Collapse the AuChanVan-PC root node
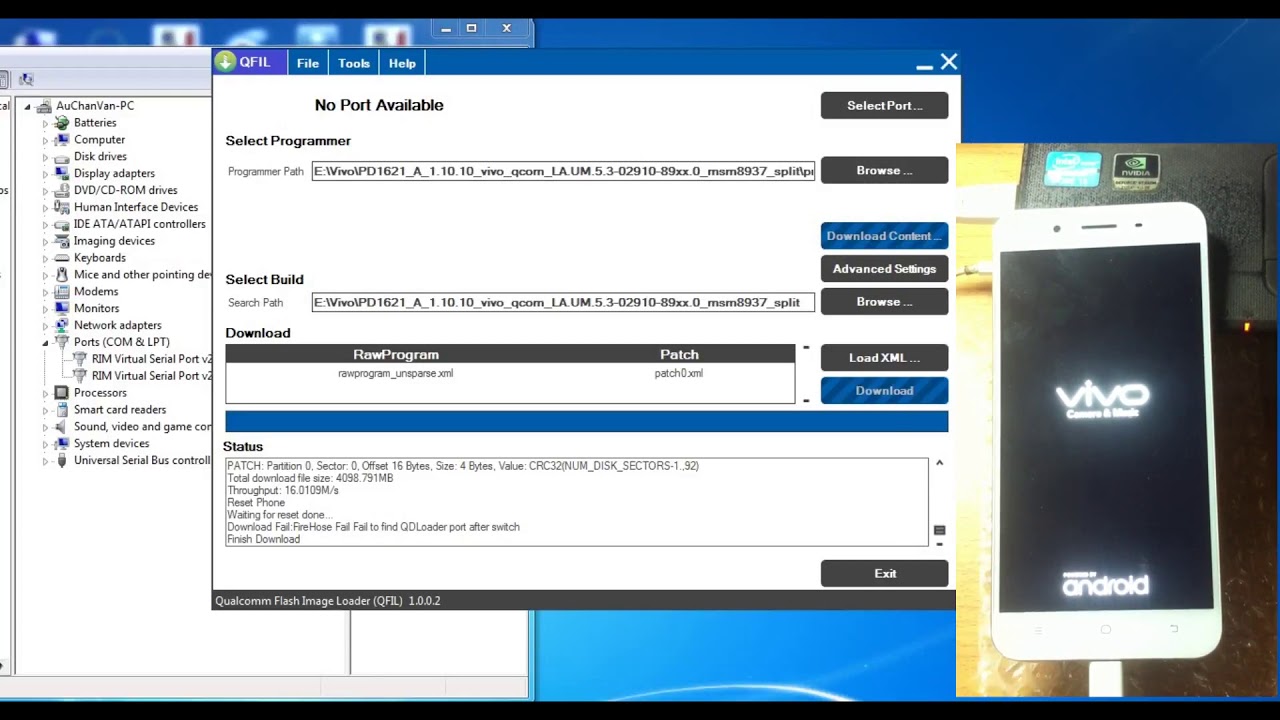 click(x=28, y=106)
